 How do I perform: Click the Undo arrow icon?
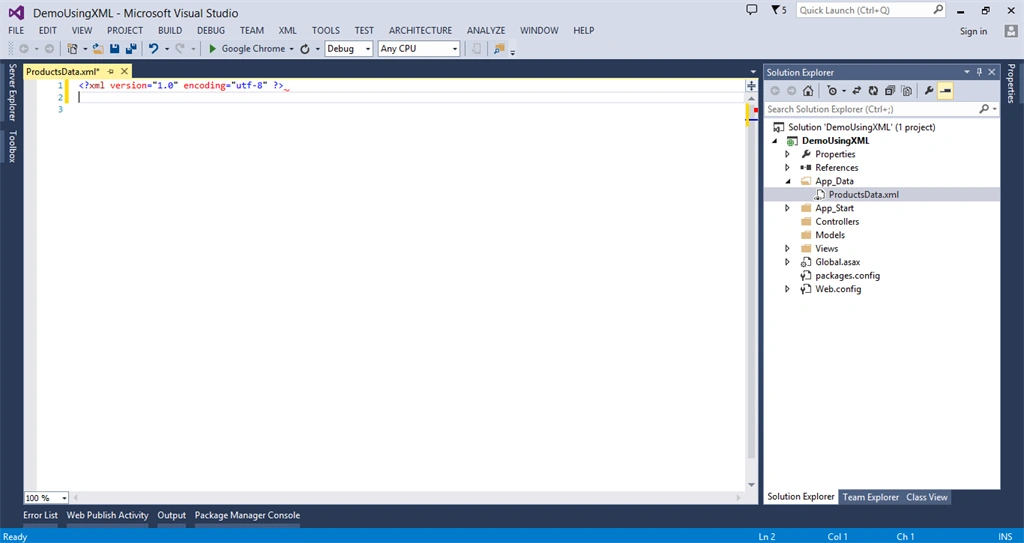(153, 48)
